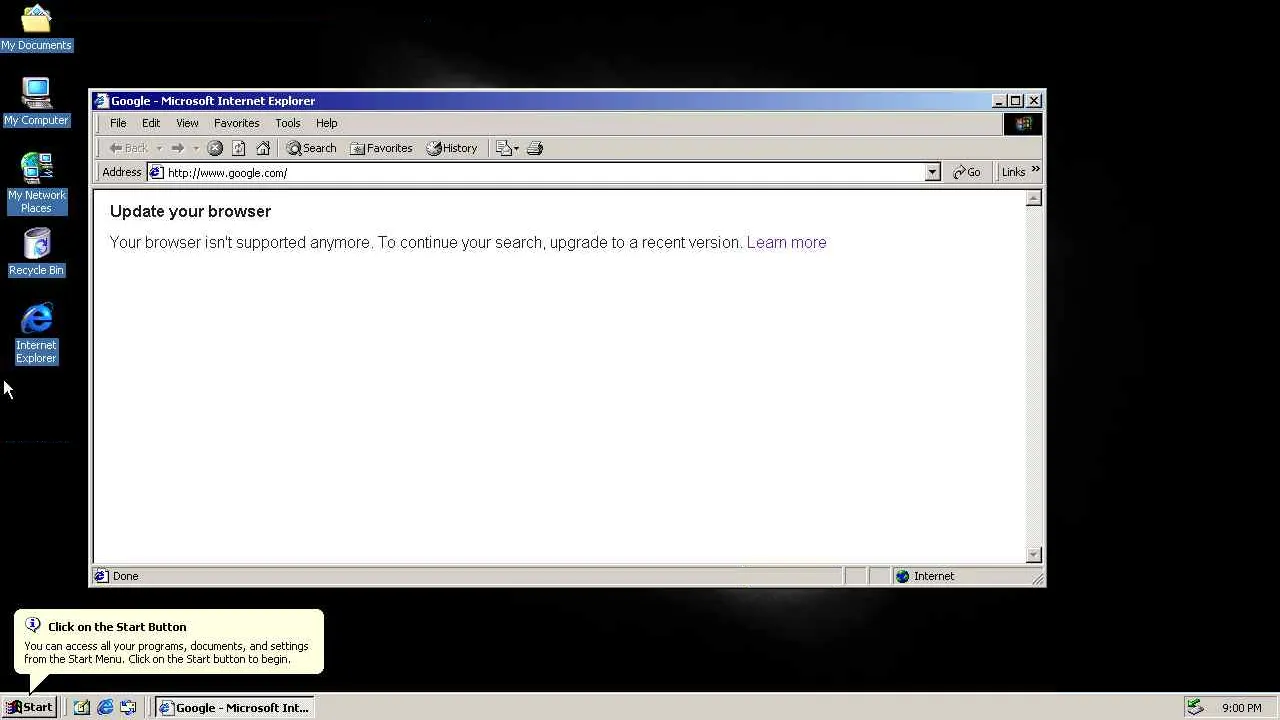Select the My Computer desktop icon
Screen dimensions: 1280x720
point(36,102)
